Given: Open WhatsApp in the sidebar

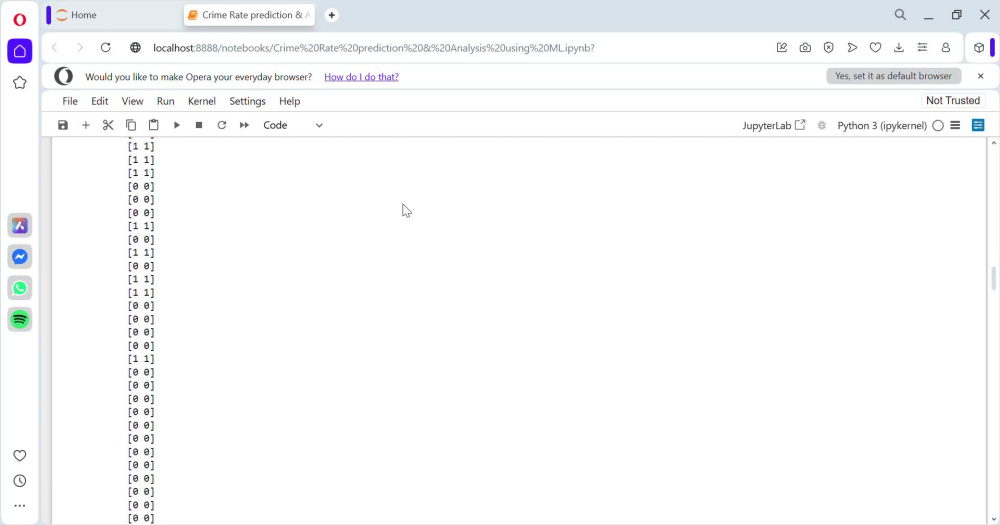Looking at the screenshot, I should click(x=20, y=288).
